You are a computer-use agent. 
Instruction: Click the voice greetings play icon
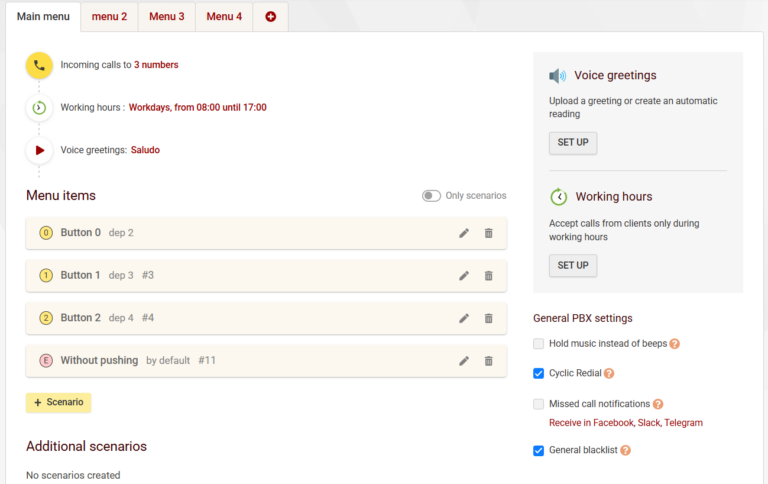[39, 150]
